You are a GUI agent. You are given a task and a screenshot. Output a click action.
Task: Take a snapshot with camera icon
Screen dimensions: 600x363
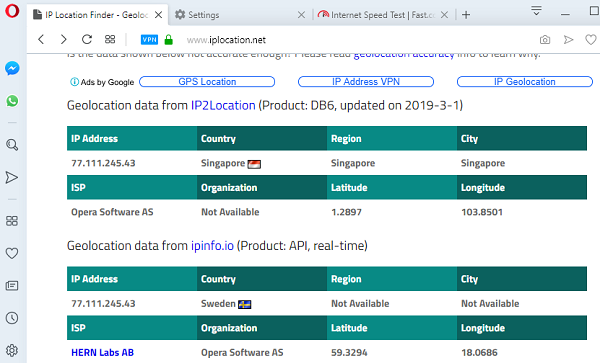point(545,40)
